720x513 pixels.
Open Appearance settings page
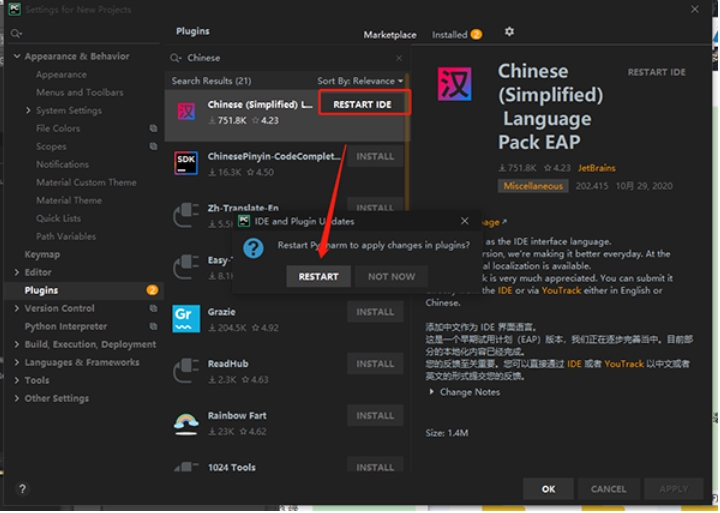pos(61,74)
